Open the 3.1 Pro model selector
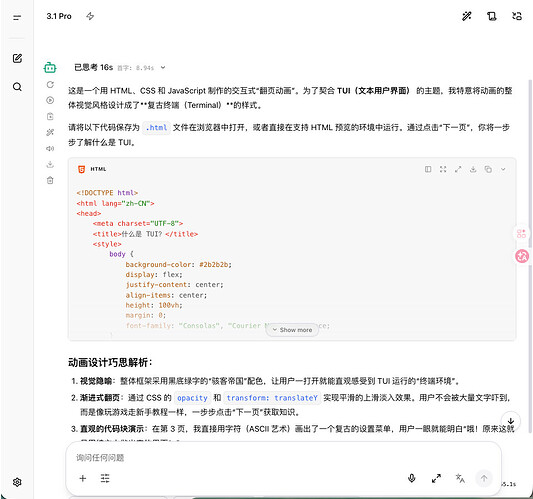 point(59,16)
